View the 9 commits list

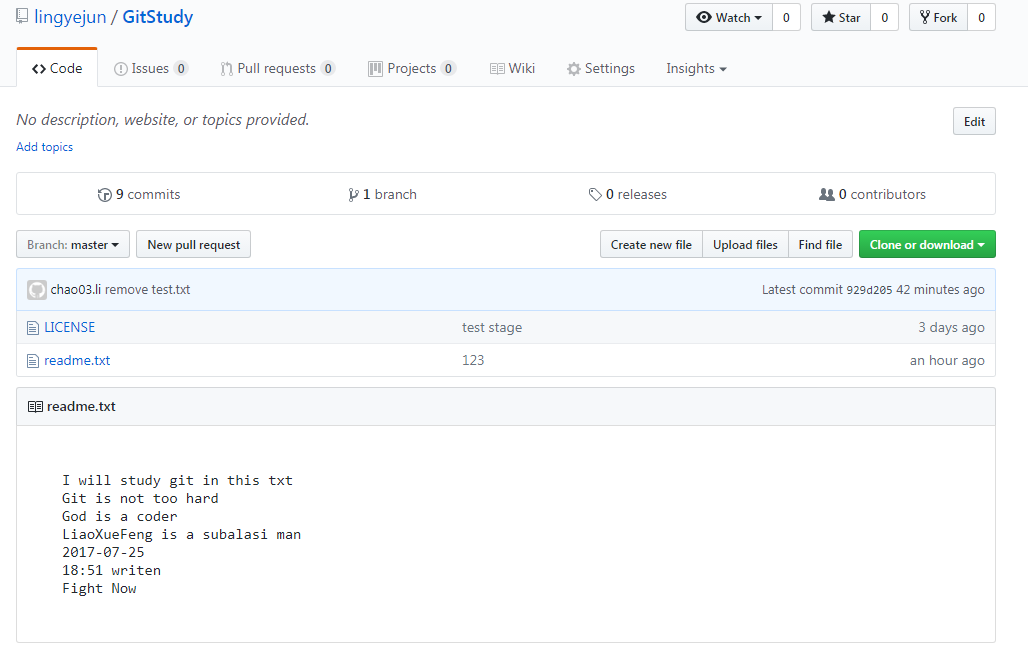139,195
